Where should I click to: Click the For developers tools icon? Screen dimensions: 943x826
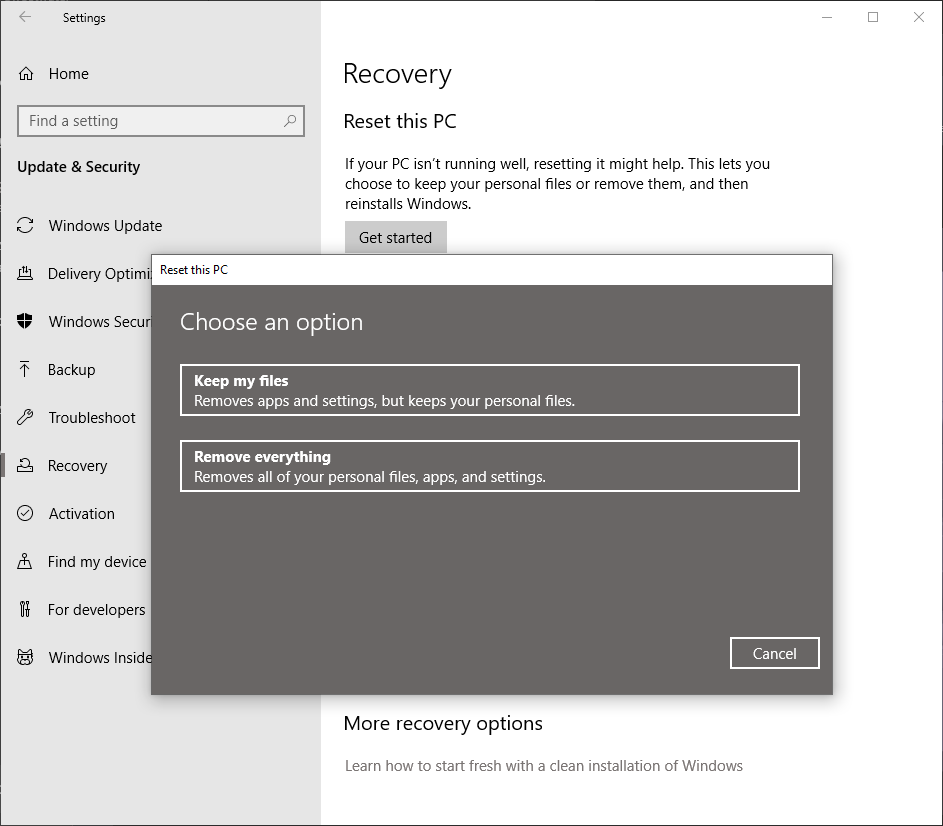point(26,610)
